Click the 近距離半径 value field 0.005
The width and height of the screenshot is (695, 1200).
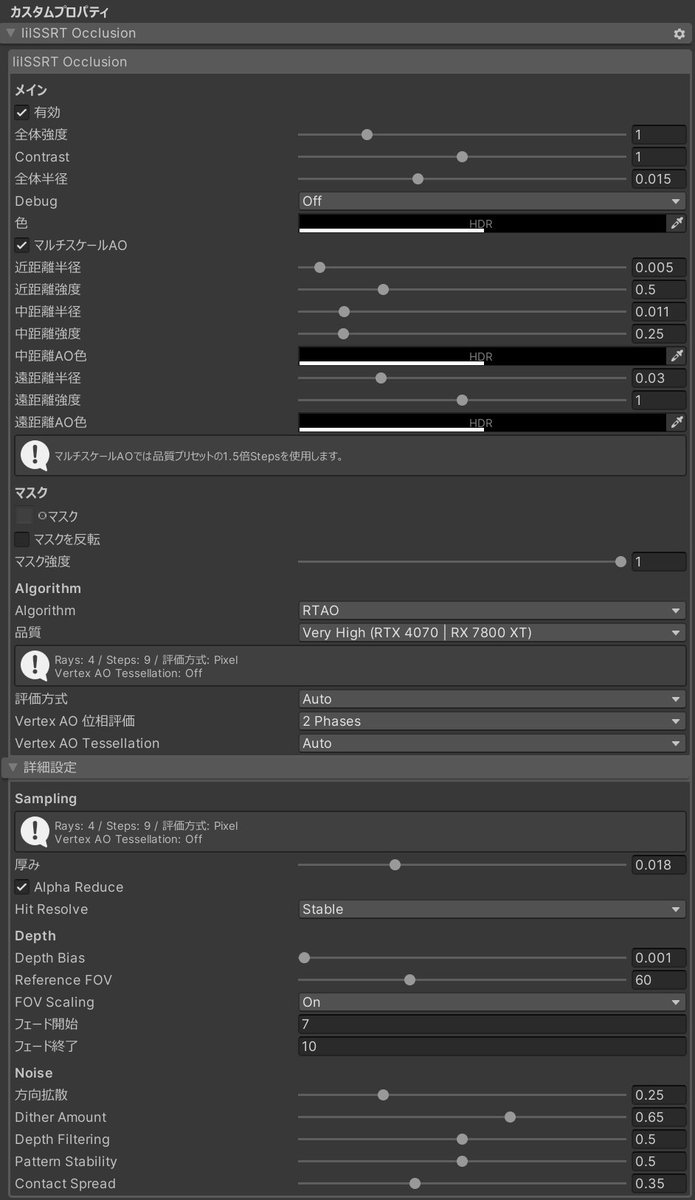[x=659, y=267]
